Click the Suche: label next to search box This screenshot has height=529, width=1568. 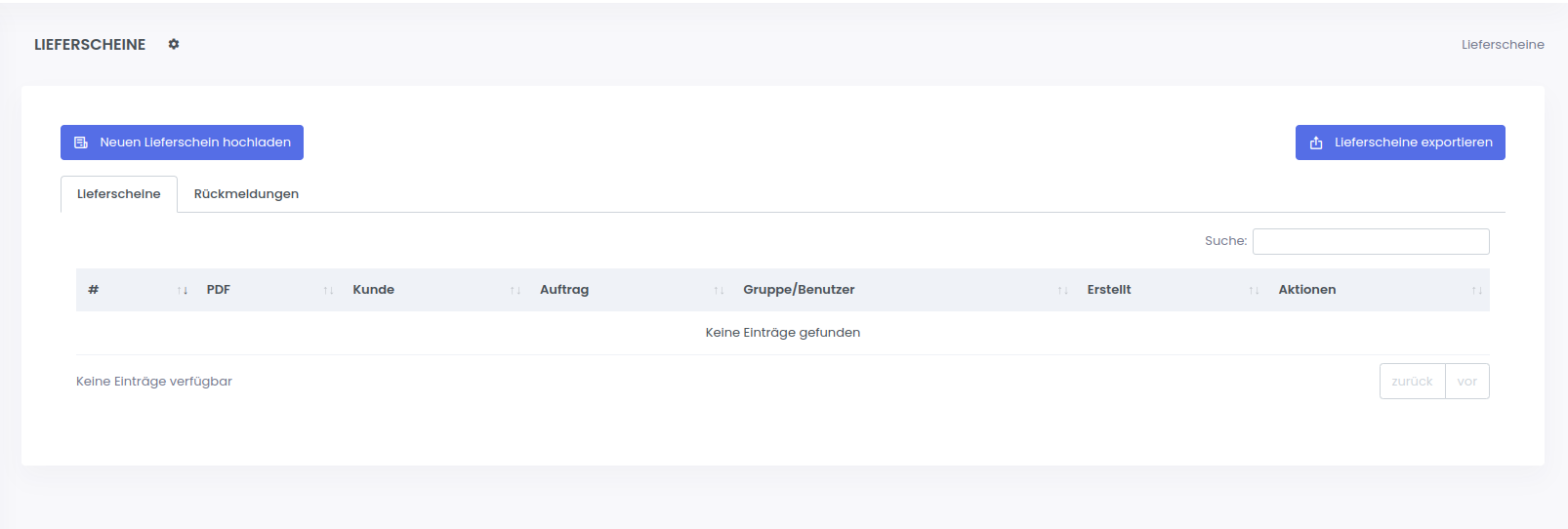pyautogui.click(x=1225, y=241)
